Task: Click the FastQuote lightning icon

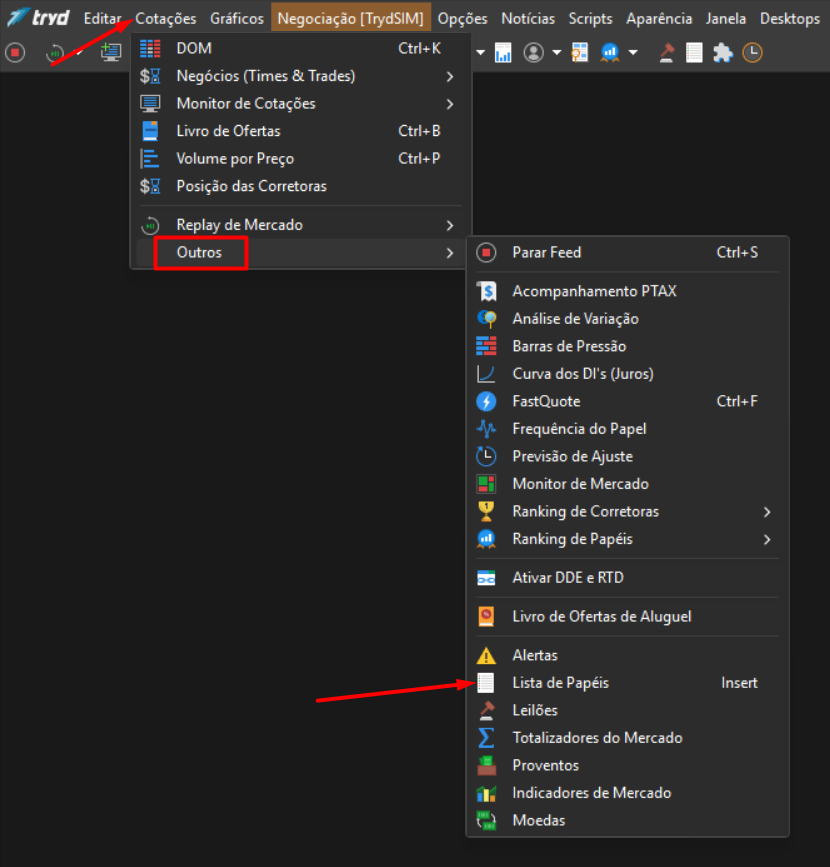Action: tap(486, 401)
